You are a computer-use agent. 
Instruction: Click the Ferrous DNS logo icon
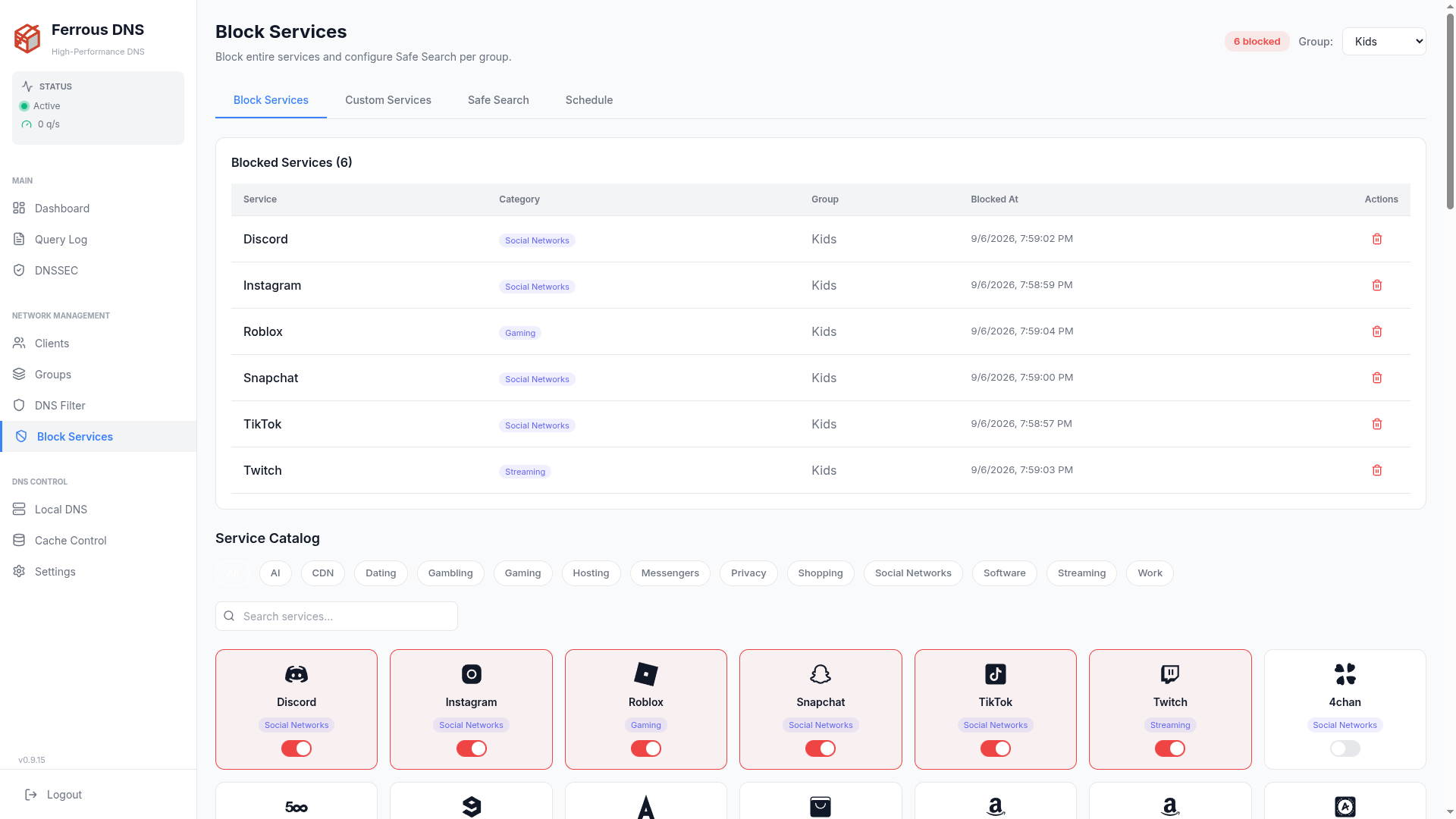(x=27, y=38)
